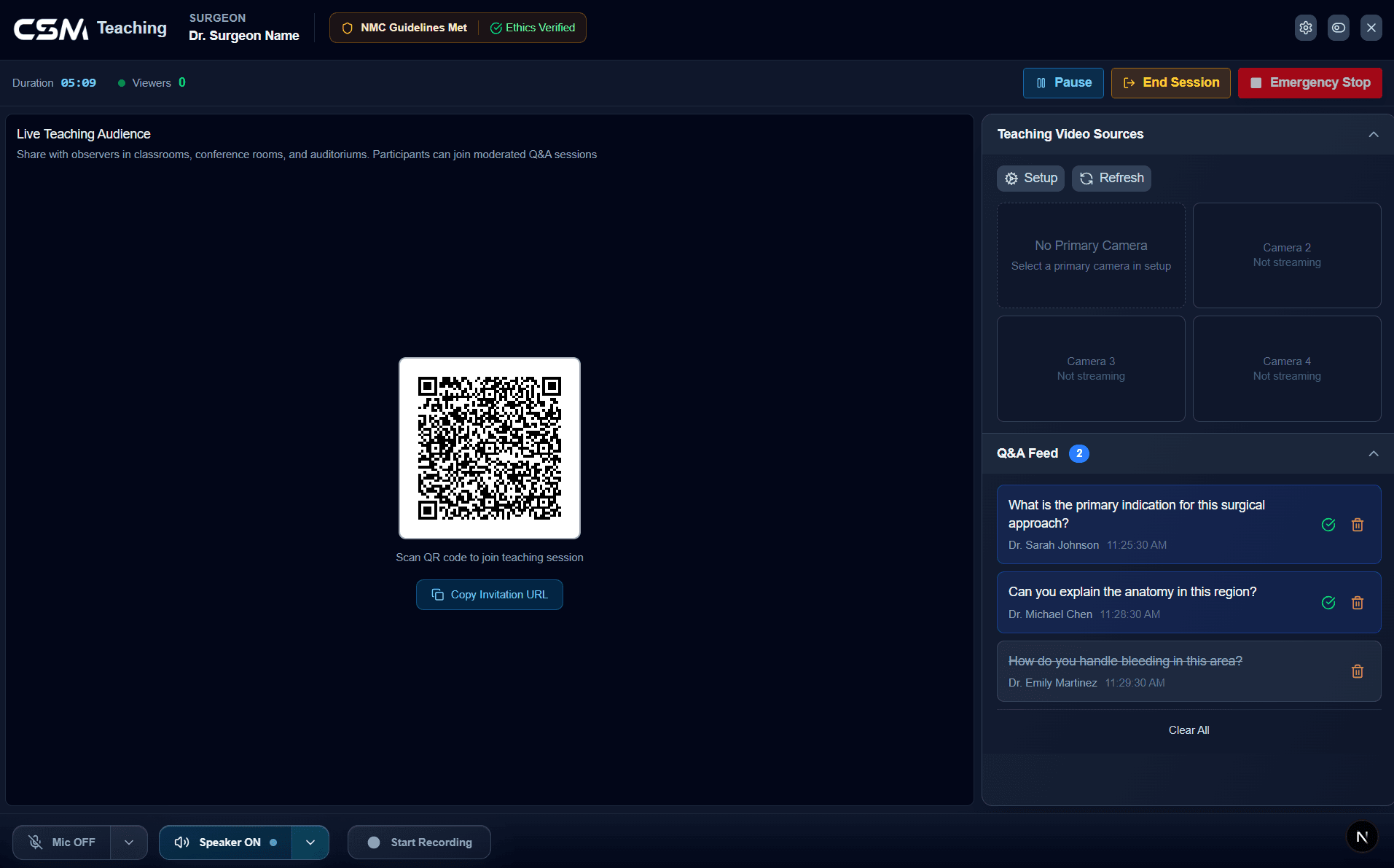The width and height of the screenshot is (1394, 868).
Task: Select the Camera 3 tile
Action: (1091, 369)
